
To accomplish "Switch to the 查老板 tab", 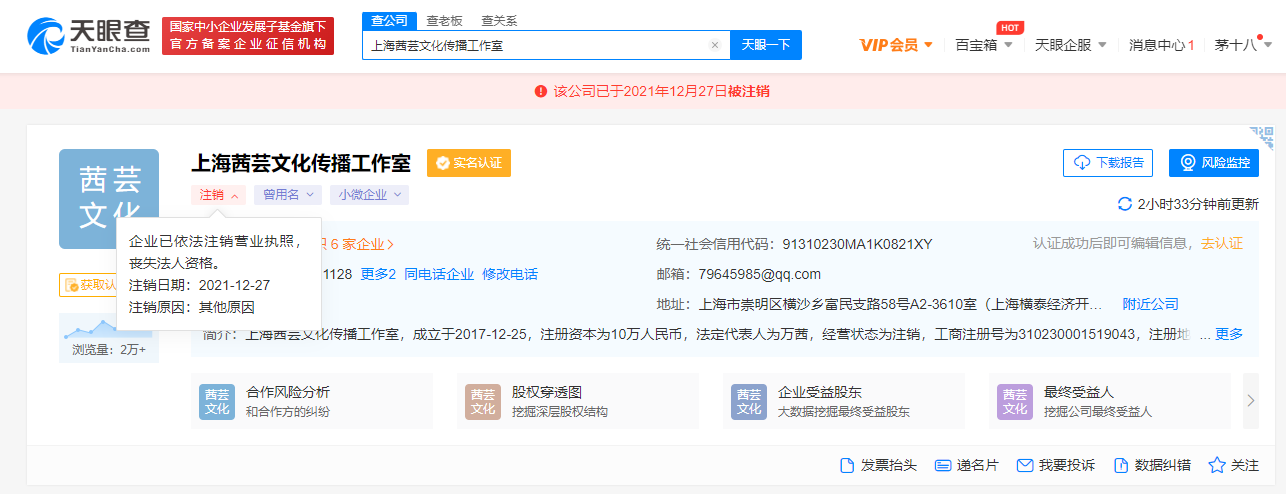I will [x=442, y=21].
